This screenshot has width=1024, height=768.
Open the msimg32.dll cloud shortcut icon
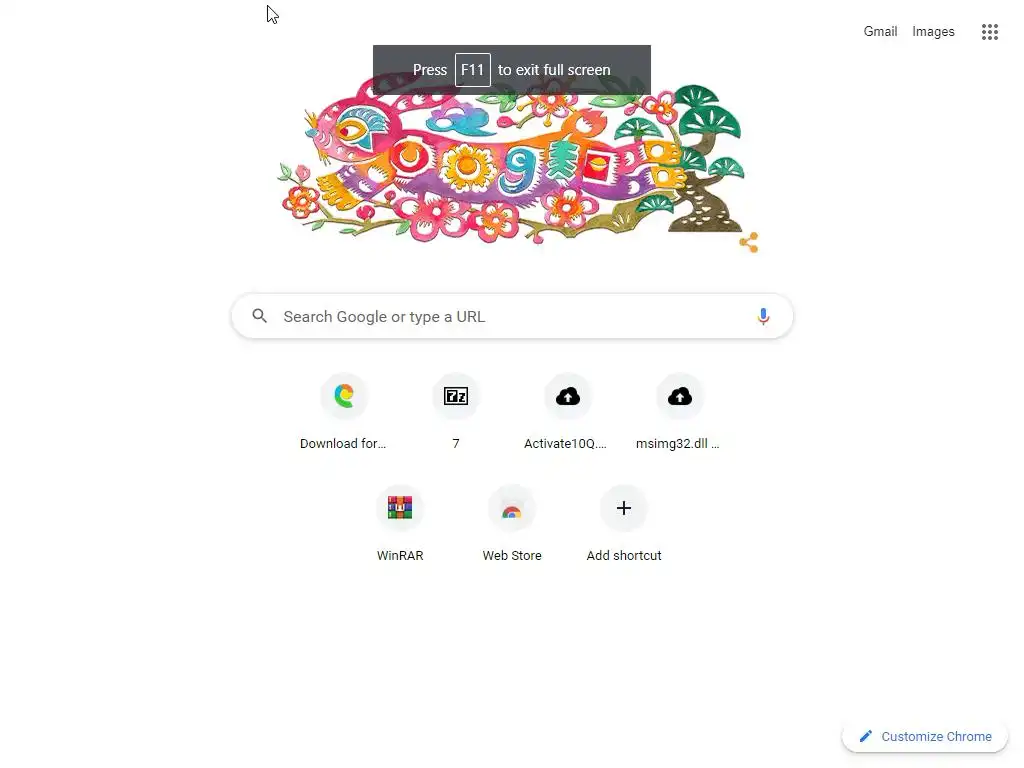(680, 396)
